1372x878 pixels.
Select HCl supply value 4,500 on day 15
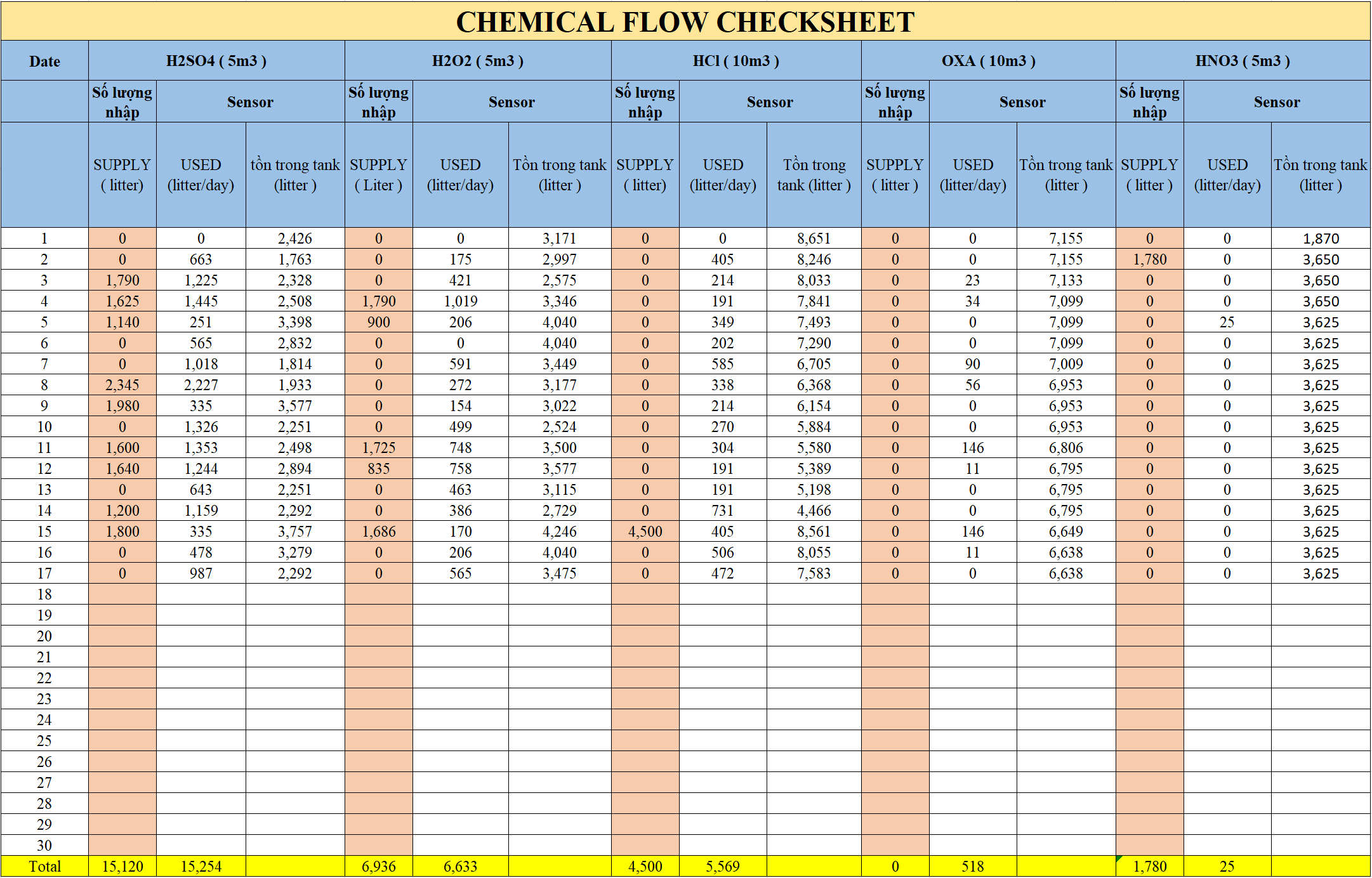click(645, 532)
